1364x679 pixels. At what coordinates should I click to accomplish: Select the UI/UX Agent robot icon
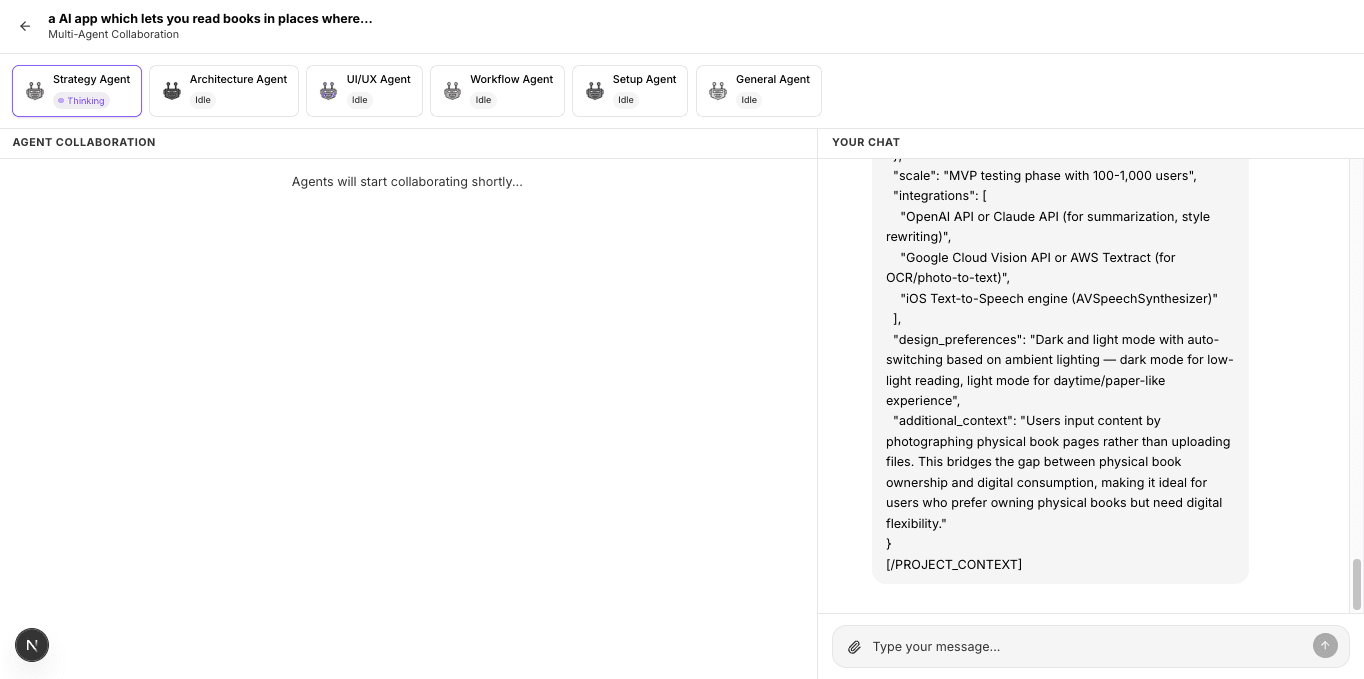click(x=328, y=90)
